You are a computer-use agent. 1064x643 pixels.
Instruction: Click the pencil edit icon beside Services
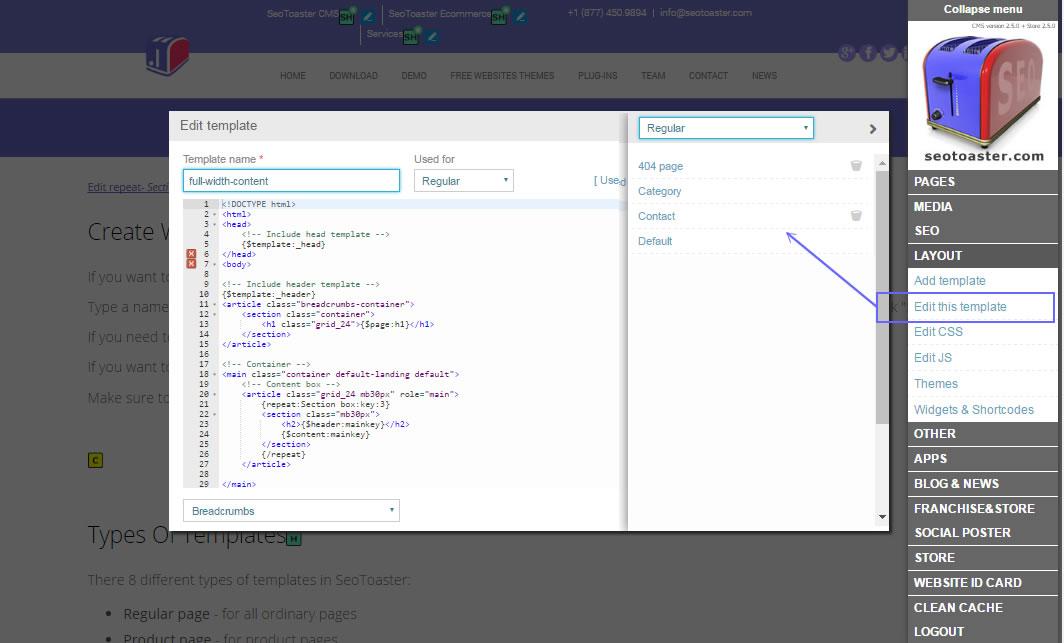432,36
